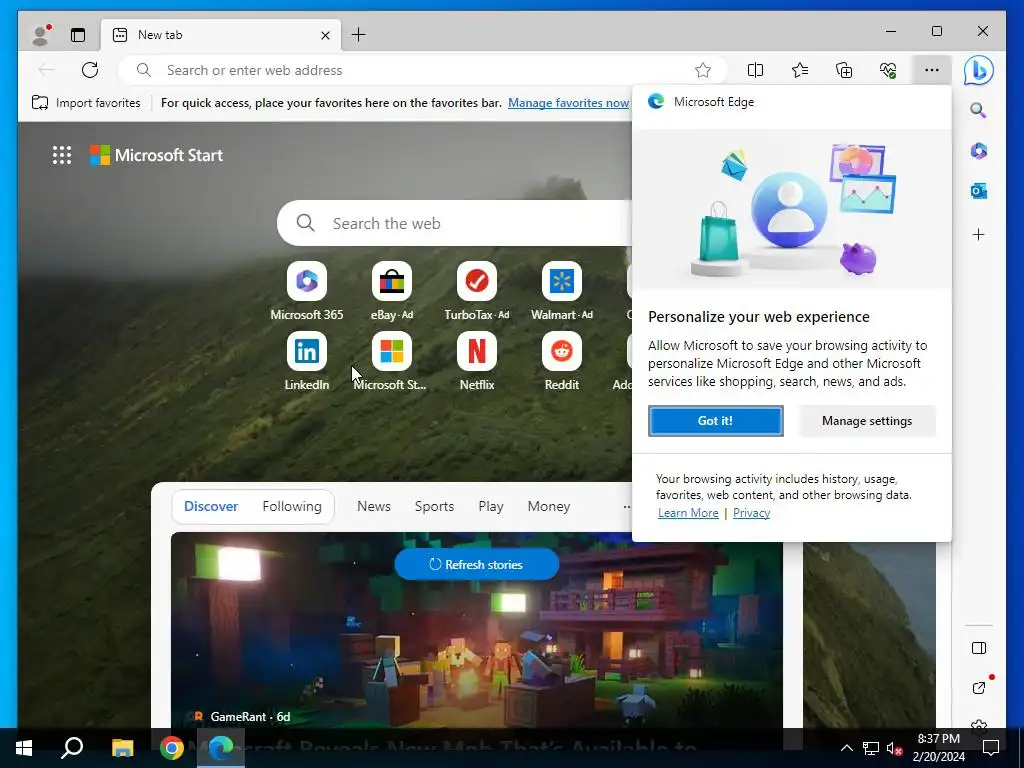Viewport: 1024px width, 768px height.
Task: Open Settings and more ellipsis menu
Action: 932,70
